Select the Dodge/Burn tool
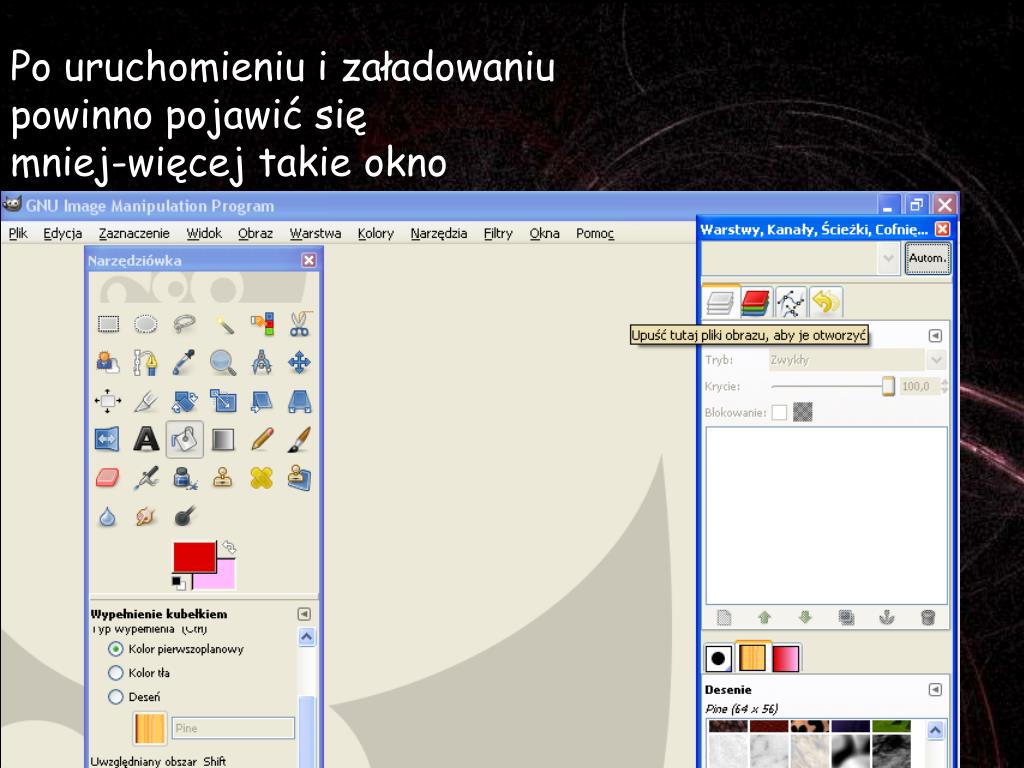This screenshot has width=1024, height=768. (185, 517)
